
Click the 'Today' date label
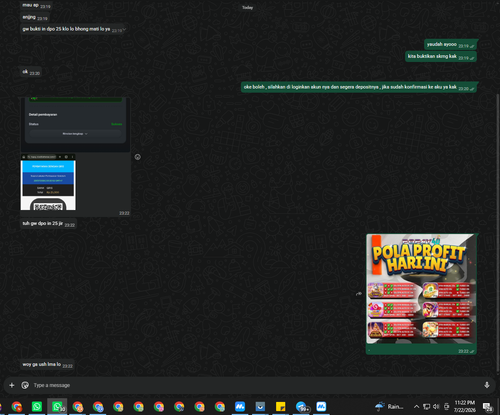(x=247, y=7)
